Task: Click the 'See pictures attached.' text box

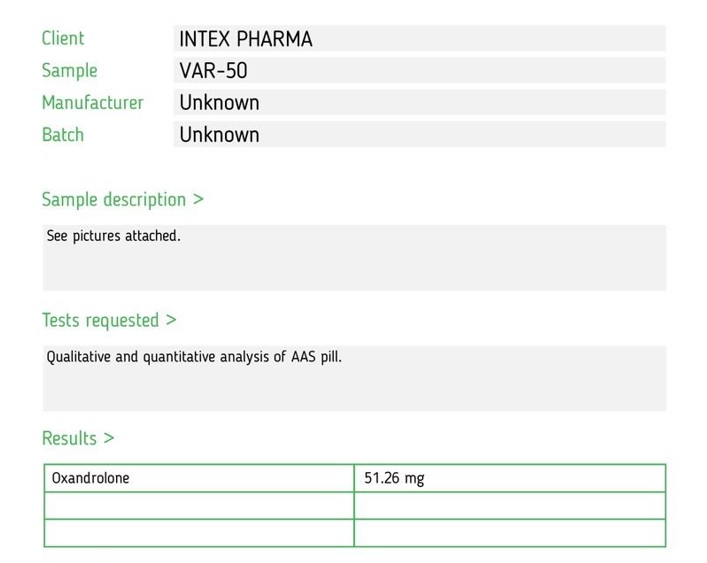Action: (x=354, y=258)
